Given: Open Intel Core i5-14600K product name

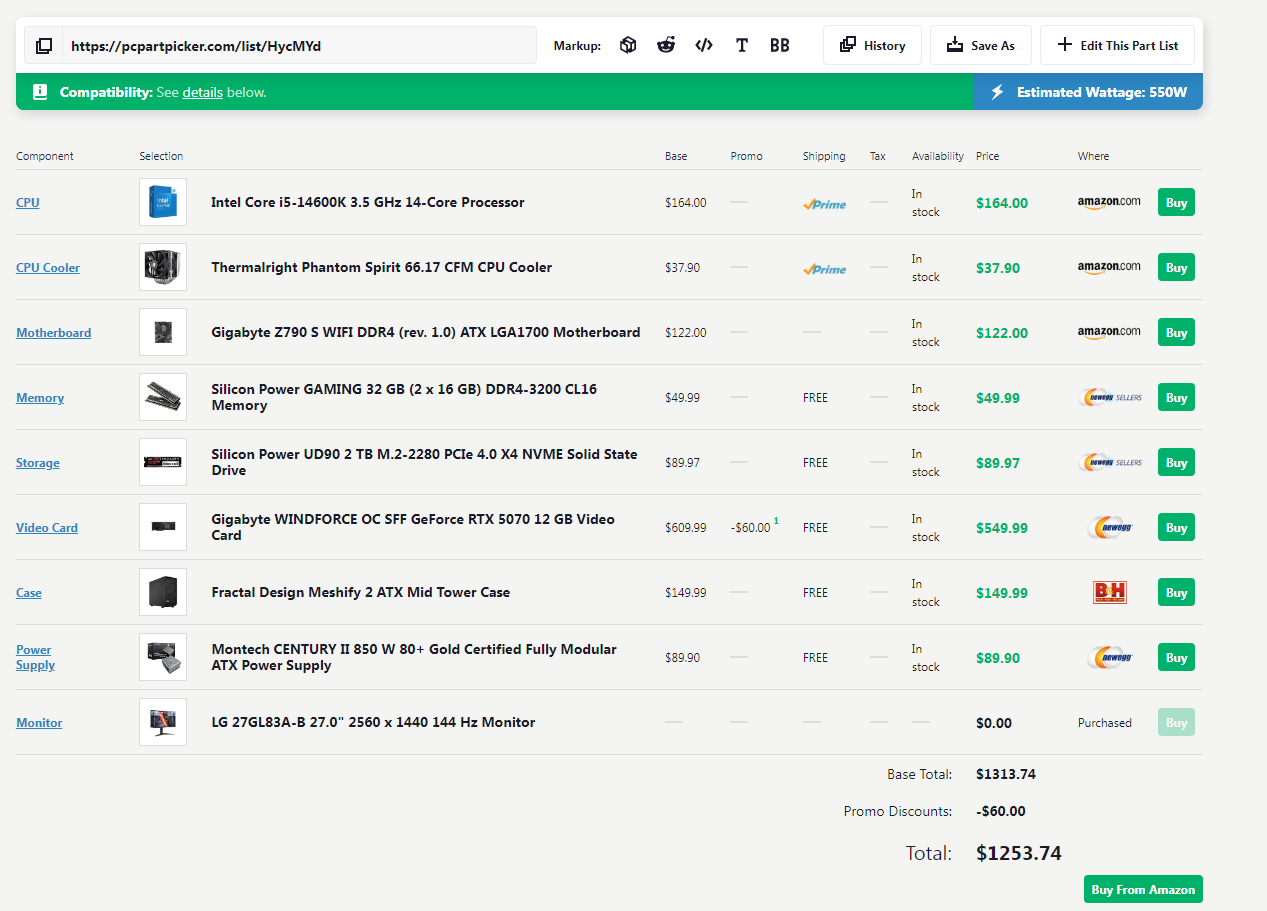Looking at the screenshot, I should [x=368, y=202].
